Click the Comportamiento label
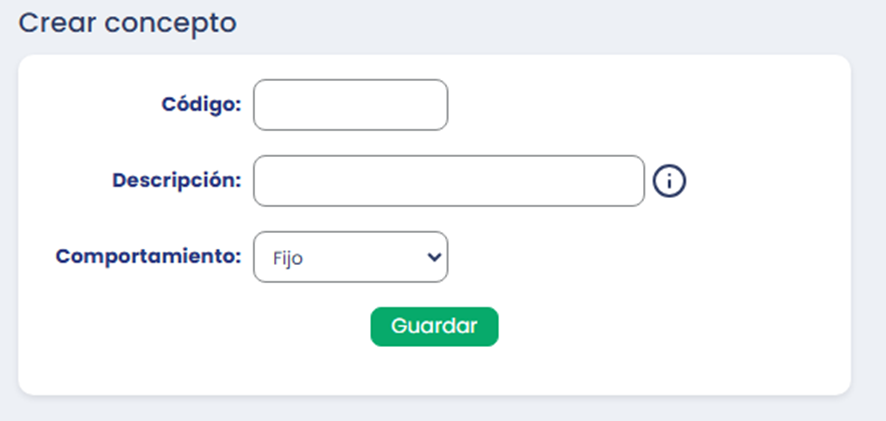This screenshot has height=421, width=886. [149, 256]
